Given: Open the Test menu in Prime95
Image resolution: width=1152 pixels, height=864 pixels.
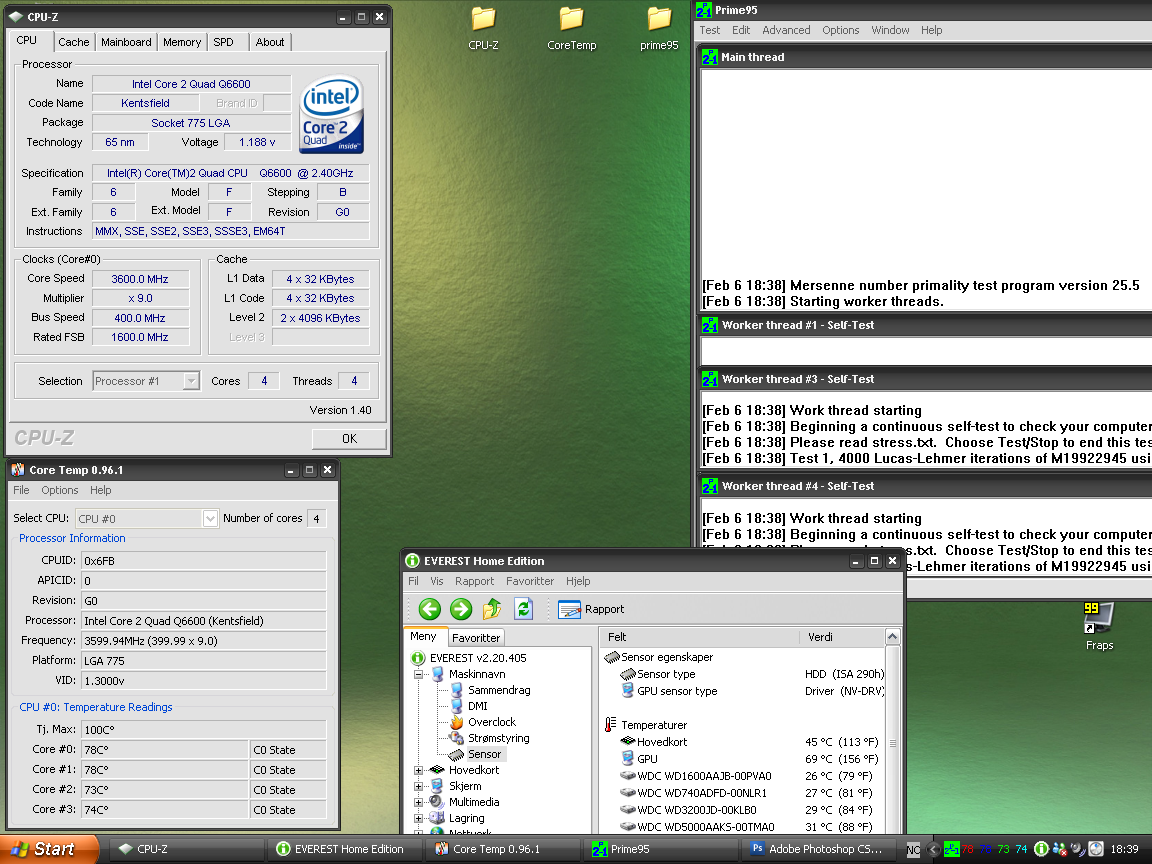Looking at the screenshot, I should [x=710, y=30].
